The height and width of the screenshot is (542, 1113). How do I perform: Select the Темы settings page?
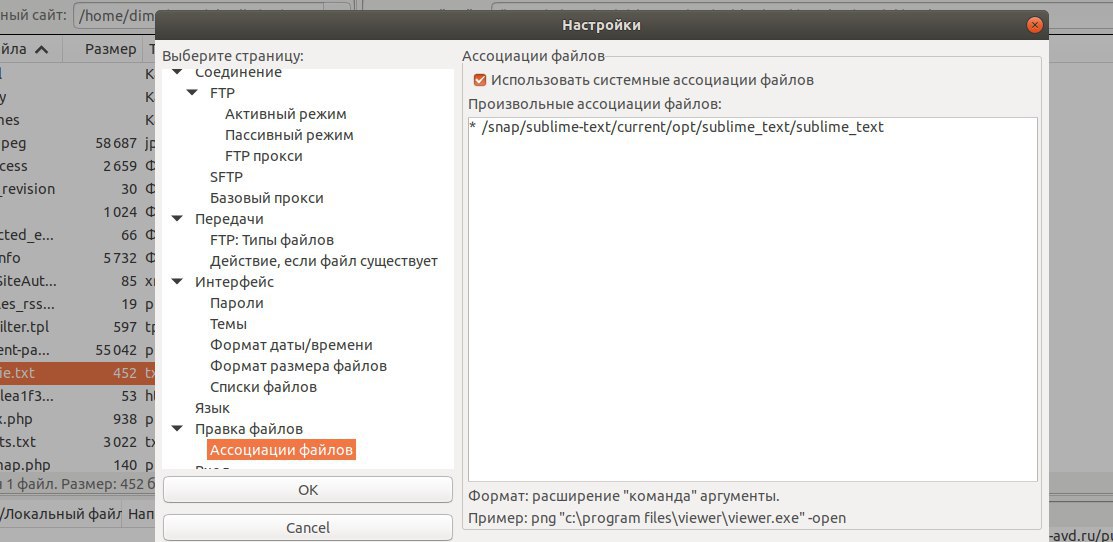pyautogui.click(x=228, y=324)
